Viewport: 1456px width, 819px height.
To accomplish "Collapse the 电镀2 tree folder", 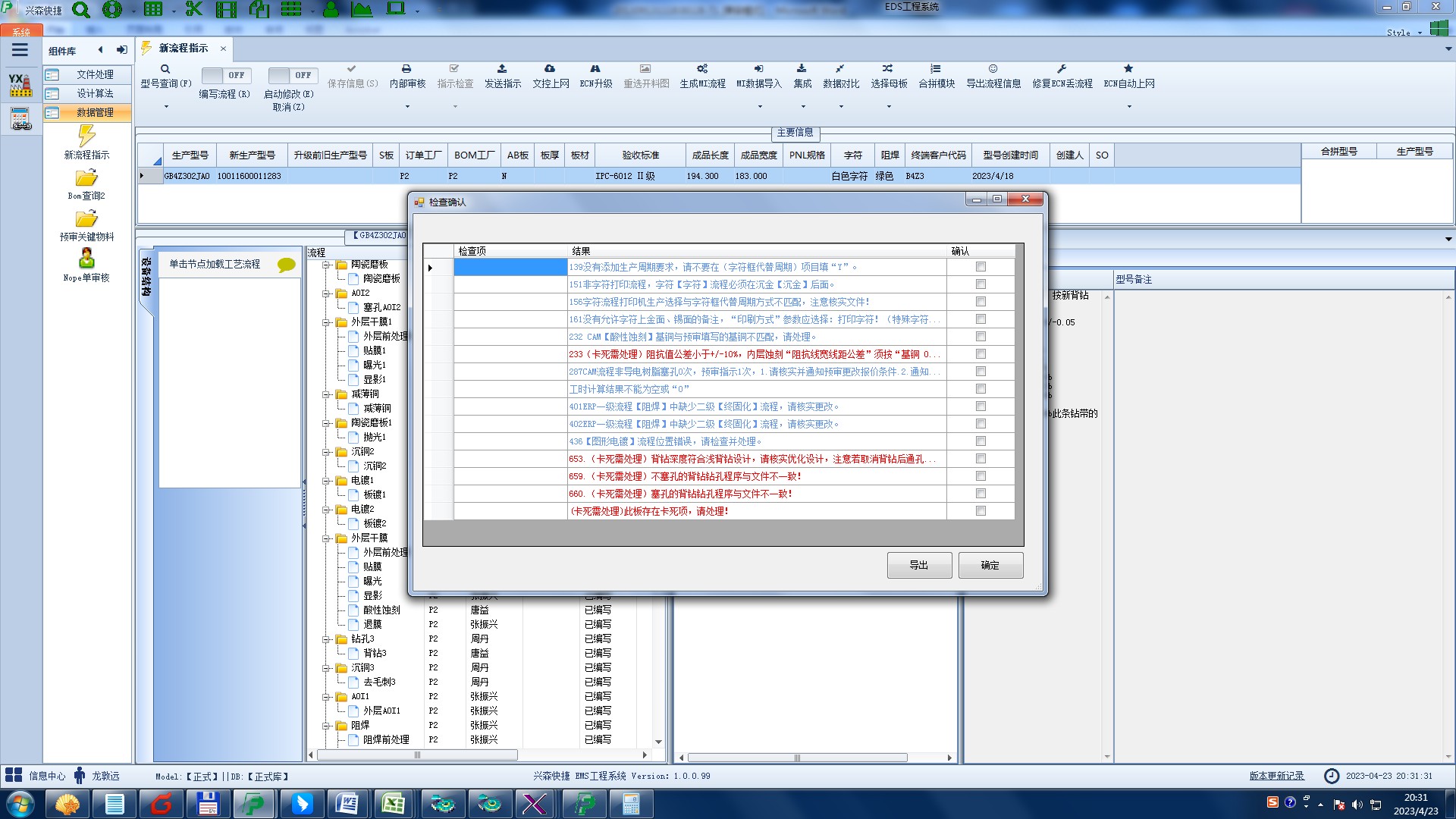I will [326, 510].
